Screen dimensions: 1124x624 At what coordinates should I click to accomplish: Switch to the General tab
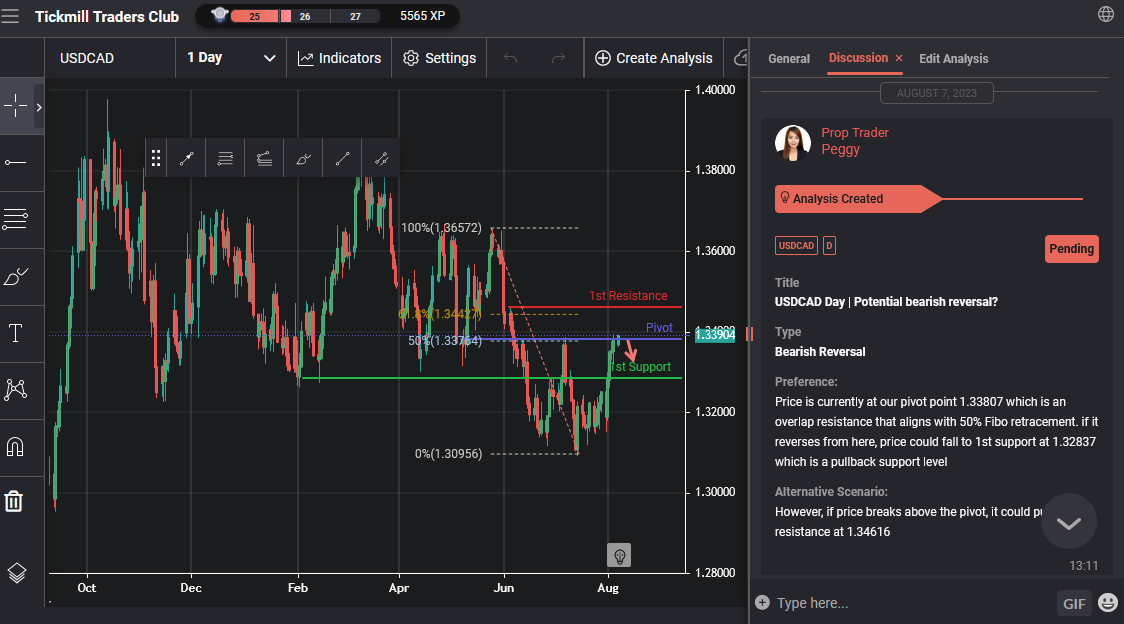pyautogui.click(x=789, y=59)
